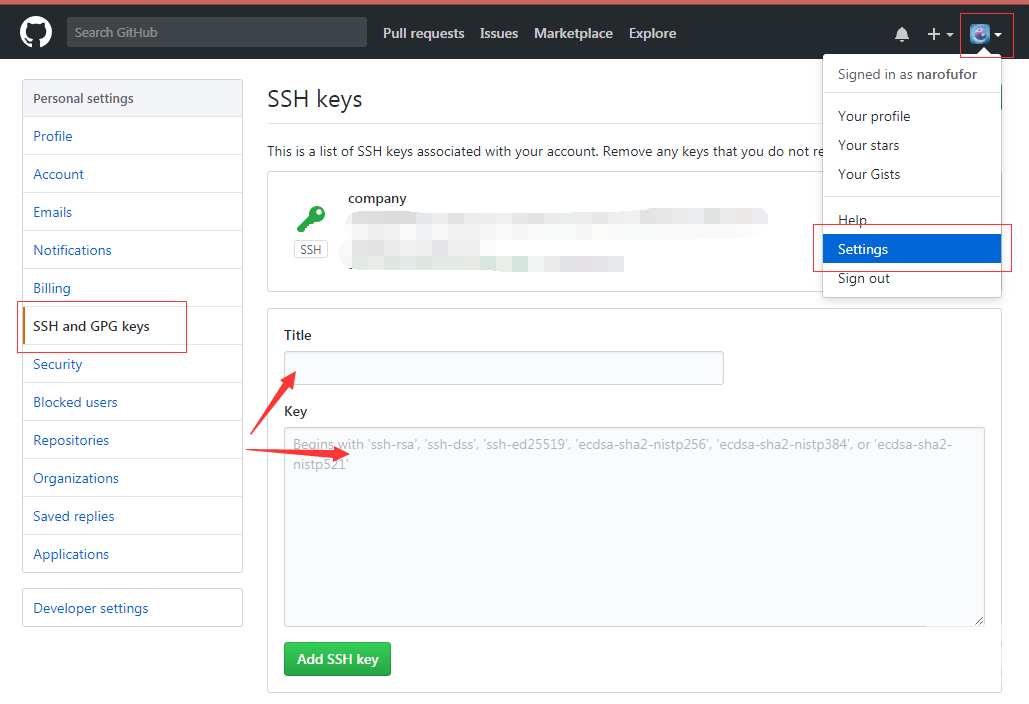This screenshot has width=1029, height=704.
Task: Open Profile in personal settings sidebar
Action: tap(133, 136)
